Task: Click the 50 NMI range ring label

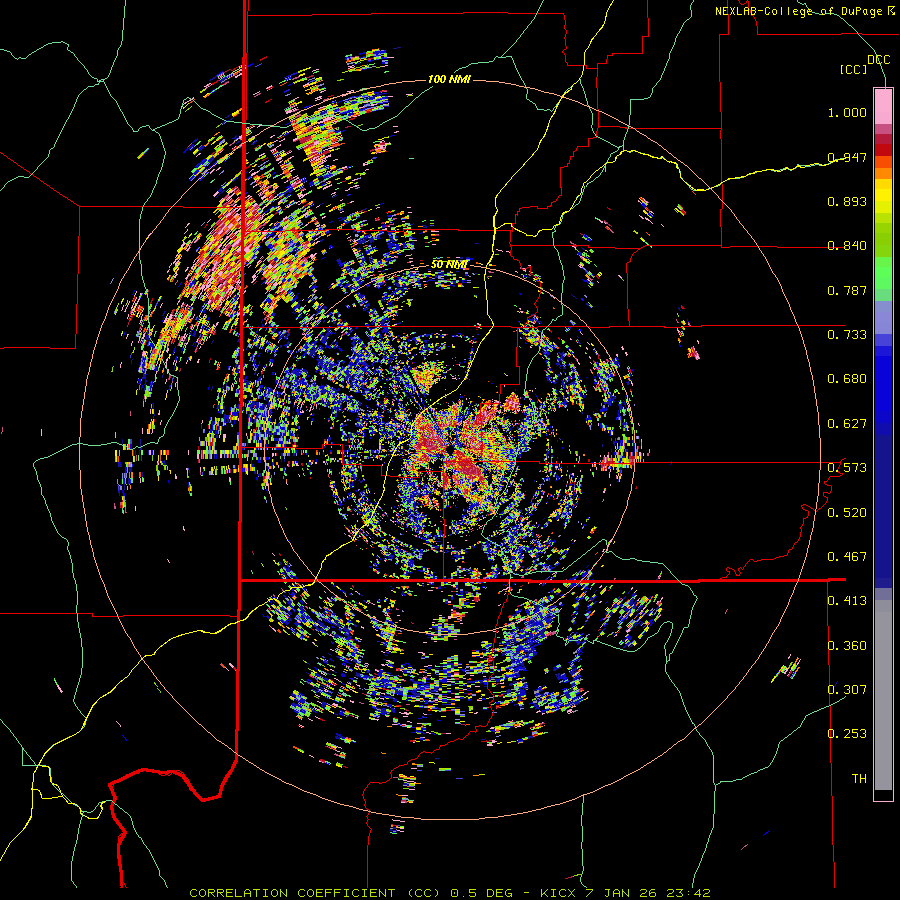Action: pos(449,265)
